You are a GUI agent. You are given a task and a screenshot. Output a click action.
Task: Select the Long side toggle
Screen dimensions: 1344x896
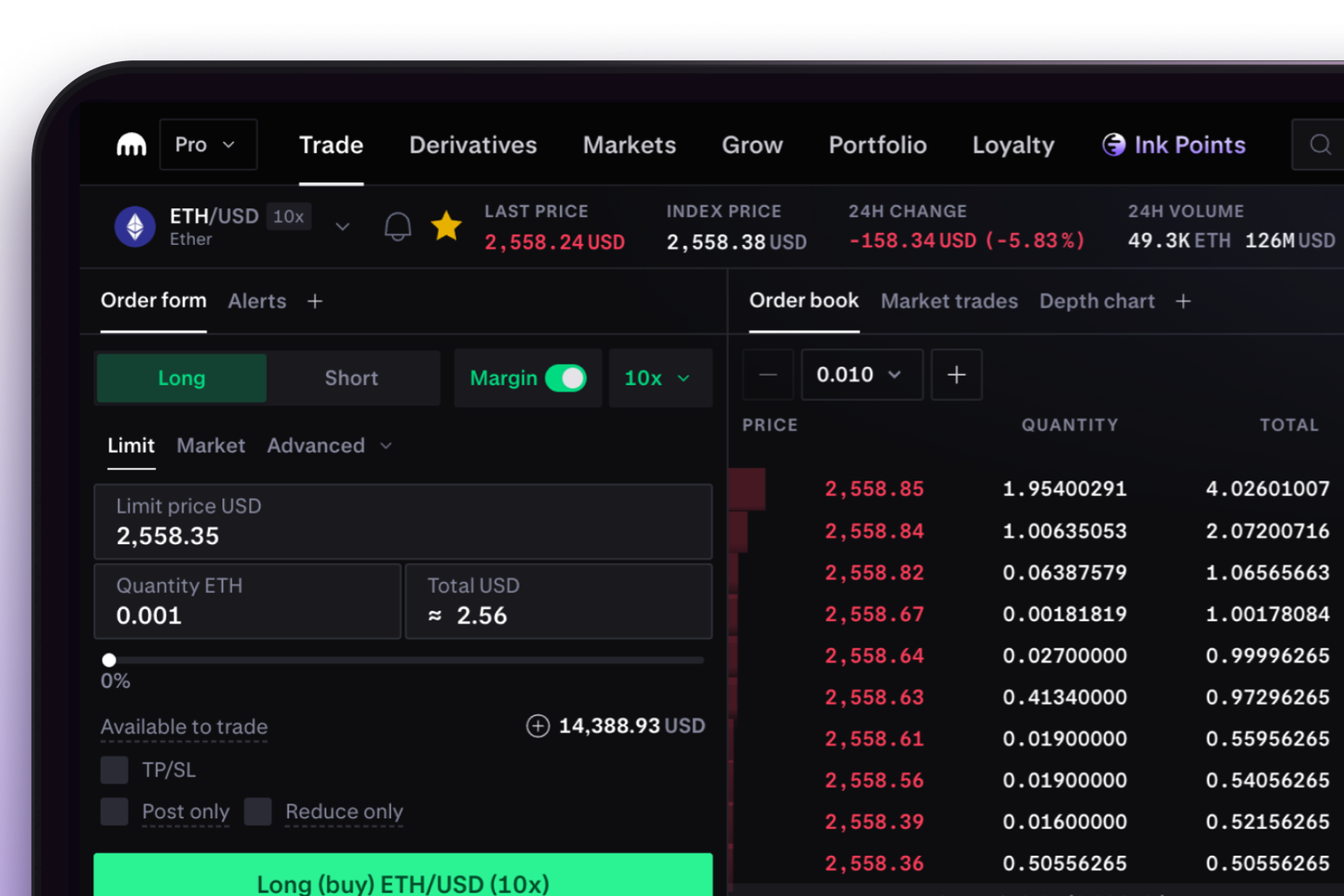pos(181,378)
